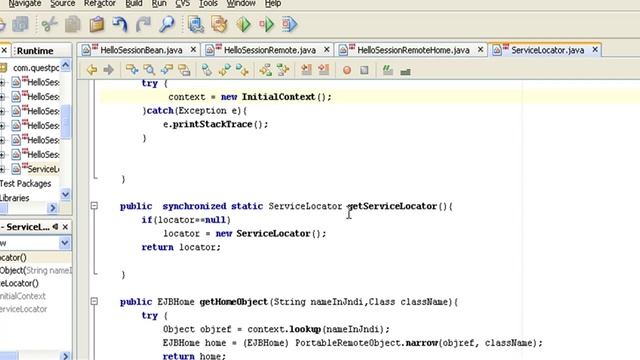Select the com.questpc package node
Viewport: 640px width, 360px height.
coord(36,68)
